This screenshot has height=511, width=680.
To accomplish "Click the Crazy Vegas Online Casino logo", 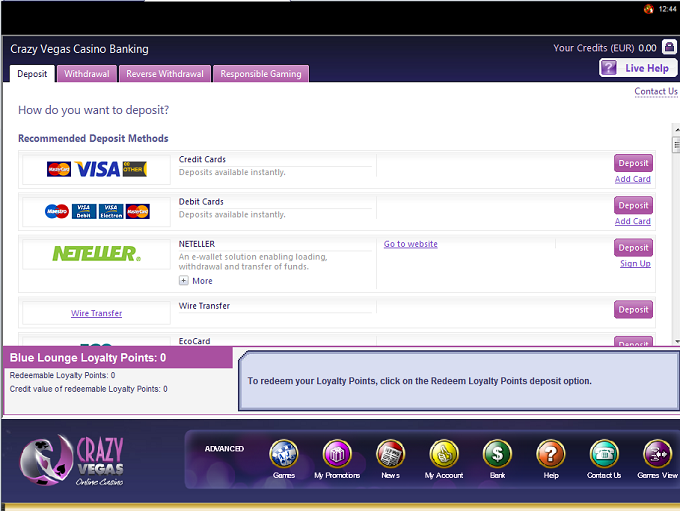I will (x=72, y=461).
